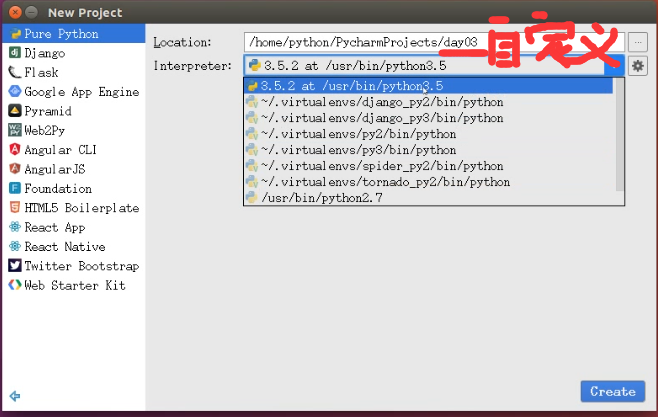Select React App project type
The width and height of the screenshot is (658, 417).
click(73, 227)
